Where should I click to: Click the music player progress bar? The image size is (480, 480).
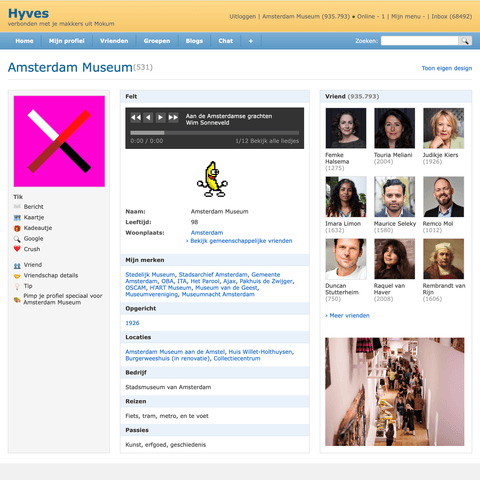(214, 133)
